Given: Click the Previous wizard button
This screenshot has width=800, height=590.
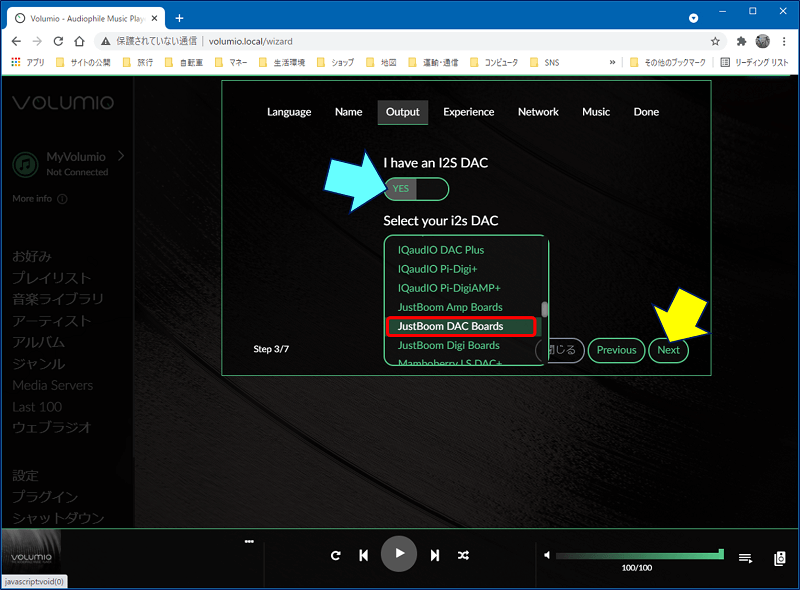Looking at the screenshot, I should pyautogui.click(x=616, y=351).
